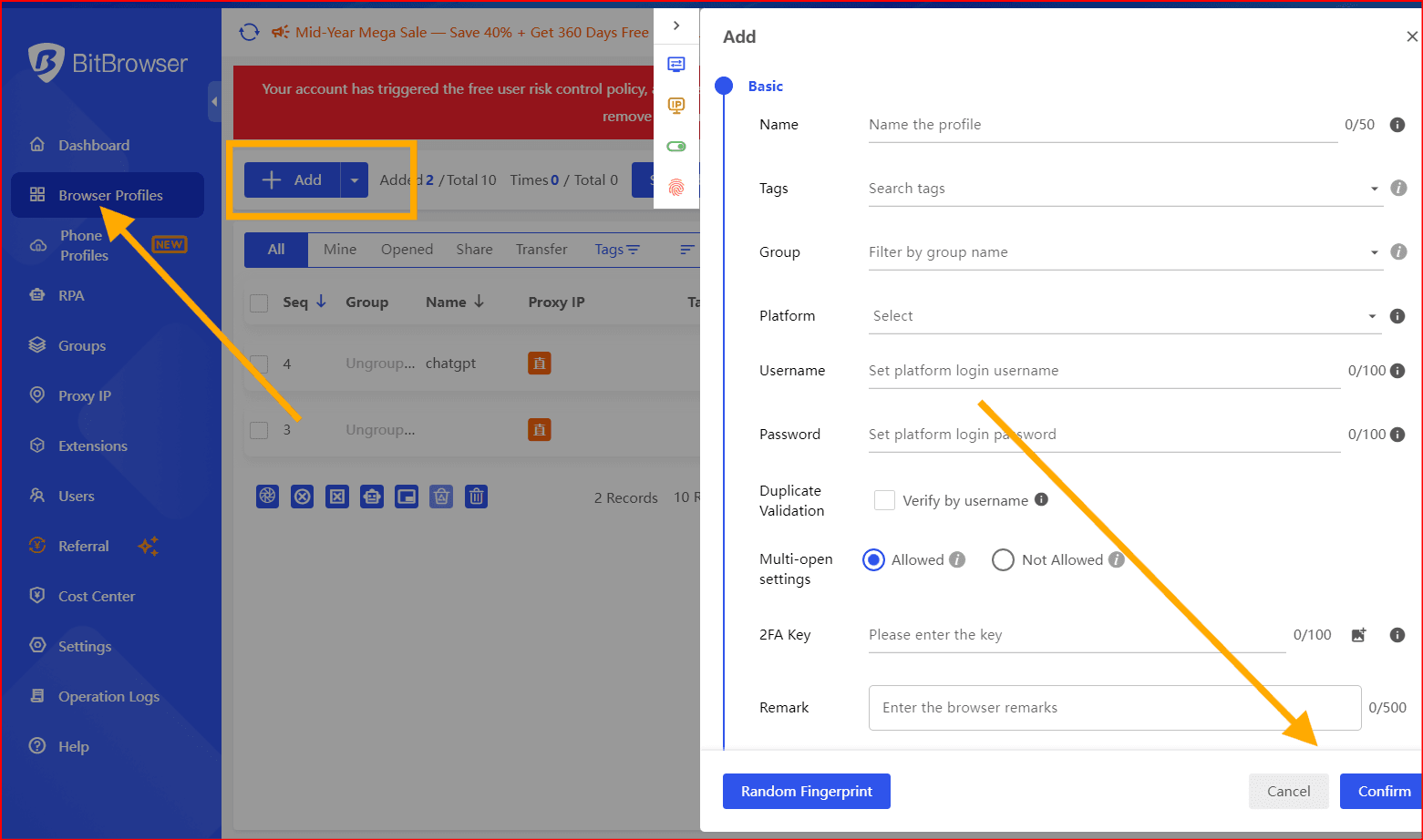
Task: Tick the checkbox for row 3
Action: (x=259, y=430)
